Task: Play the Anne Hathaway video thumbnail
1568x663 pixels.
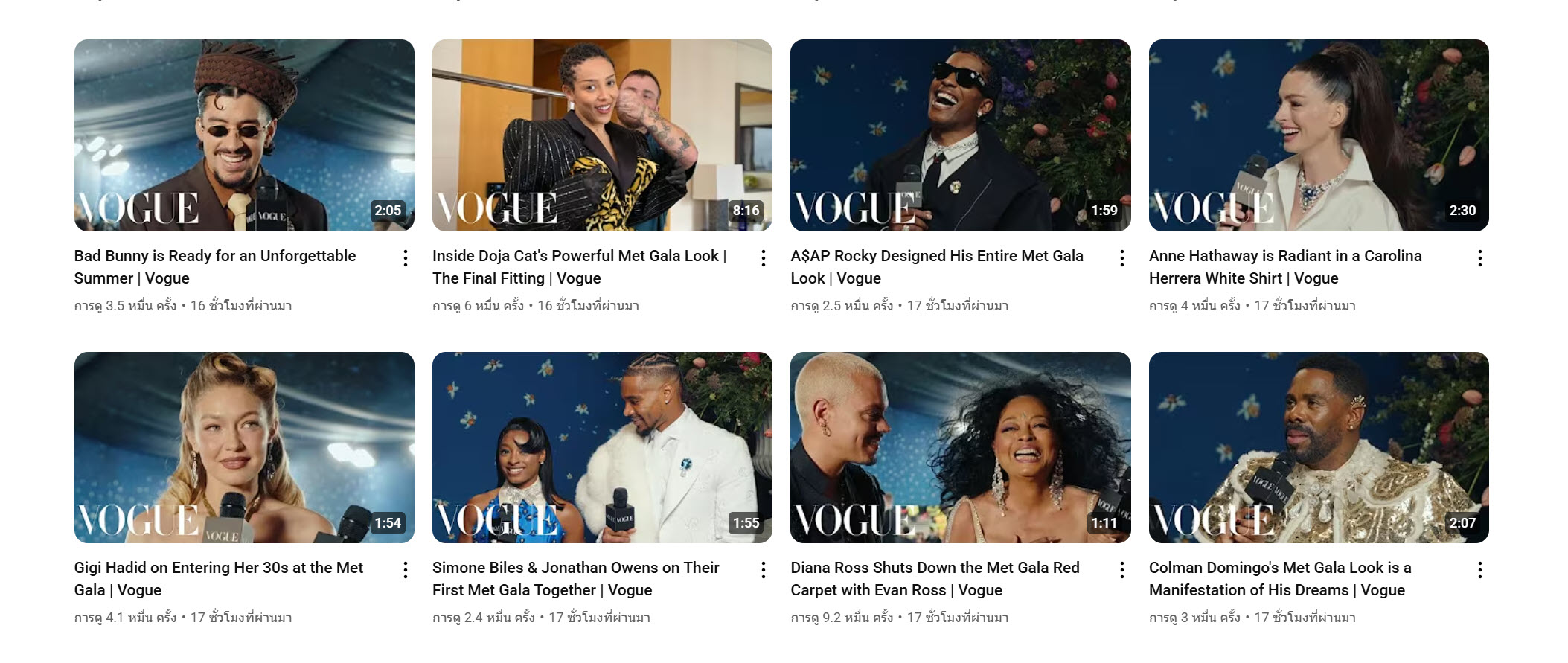Action: click(x=1319, y=135)
